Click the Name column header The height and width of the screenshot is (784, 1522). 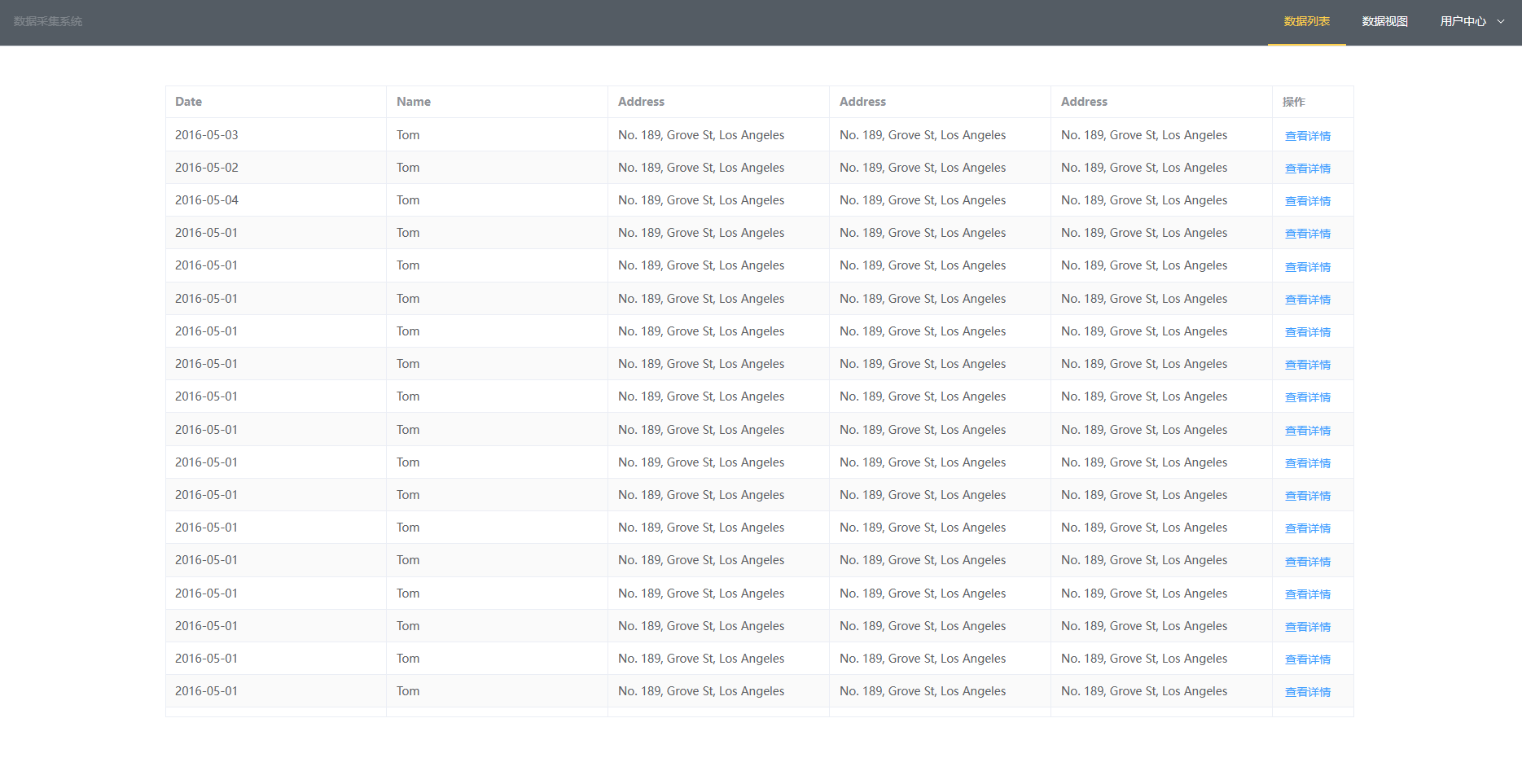click(x=414, y=102)
